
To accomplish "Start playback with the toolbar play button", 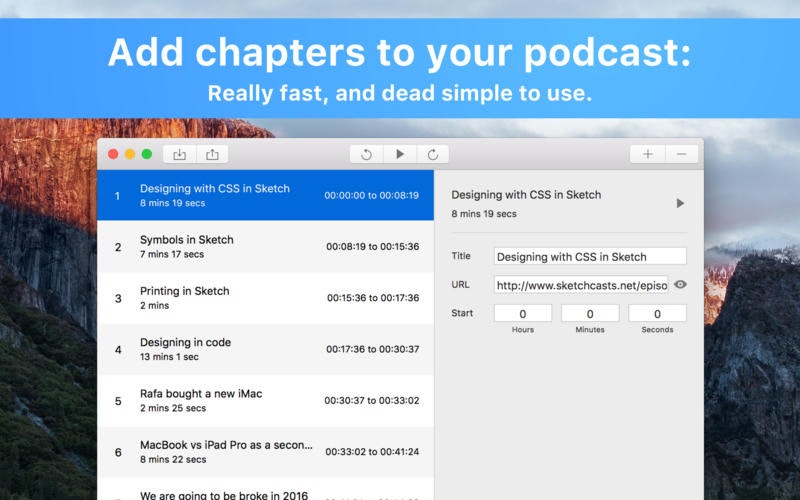I will [x=400, y=154].
